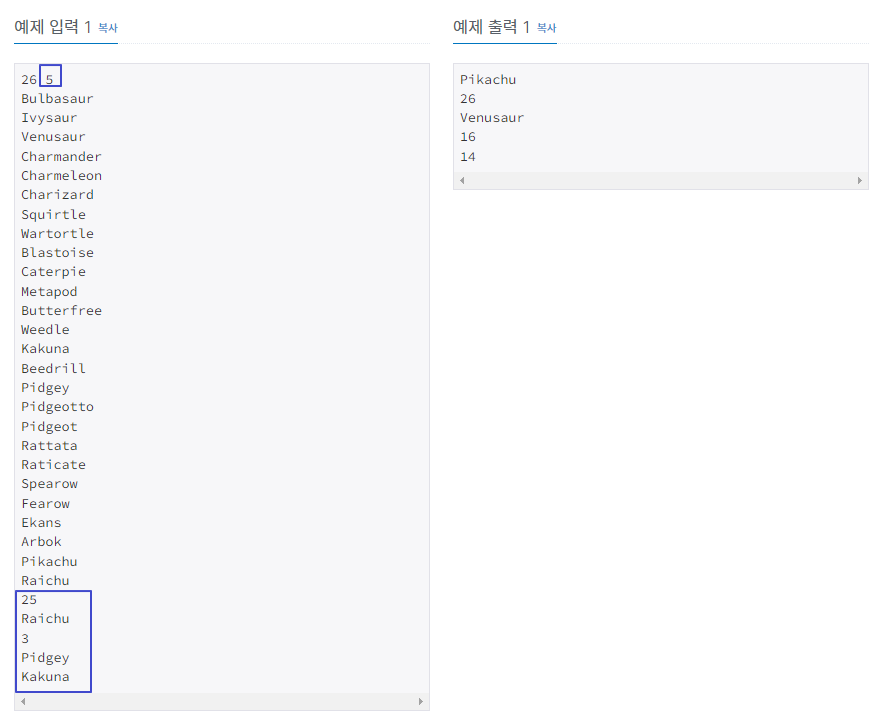Select the Raticate line

(53, 465)
